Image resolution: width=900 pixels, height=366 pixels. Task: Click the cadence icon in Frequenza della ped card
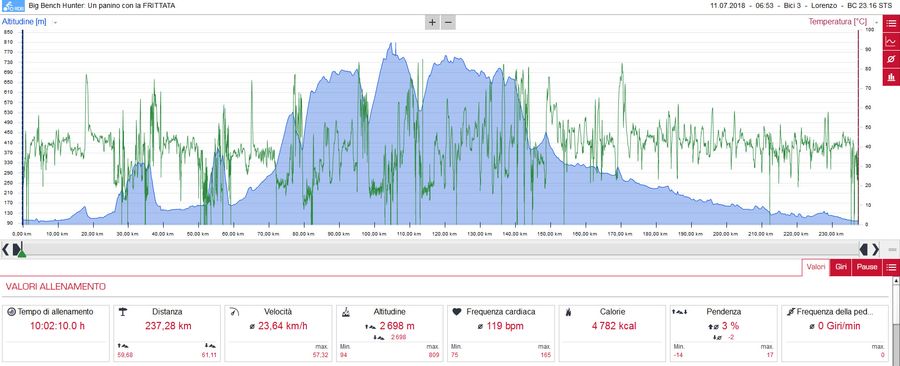coord(791,312)
